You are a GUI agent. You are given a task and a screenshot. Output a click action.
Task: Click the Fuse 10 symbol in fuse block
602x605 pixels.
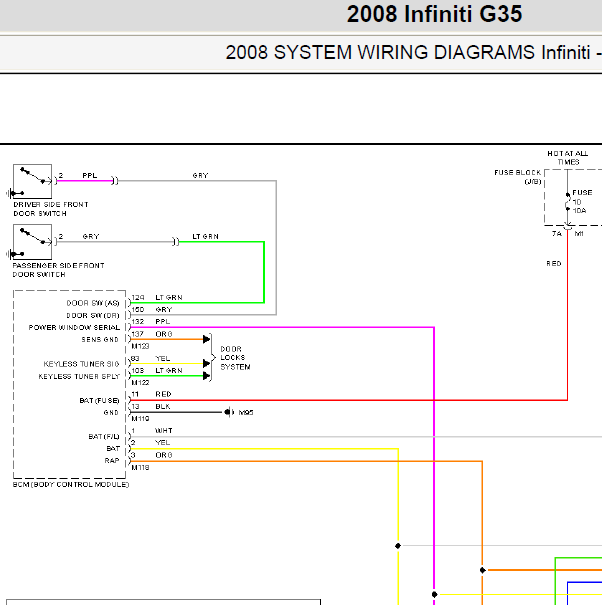[x=568, y=202]
